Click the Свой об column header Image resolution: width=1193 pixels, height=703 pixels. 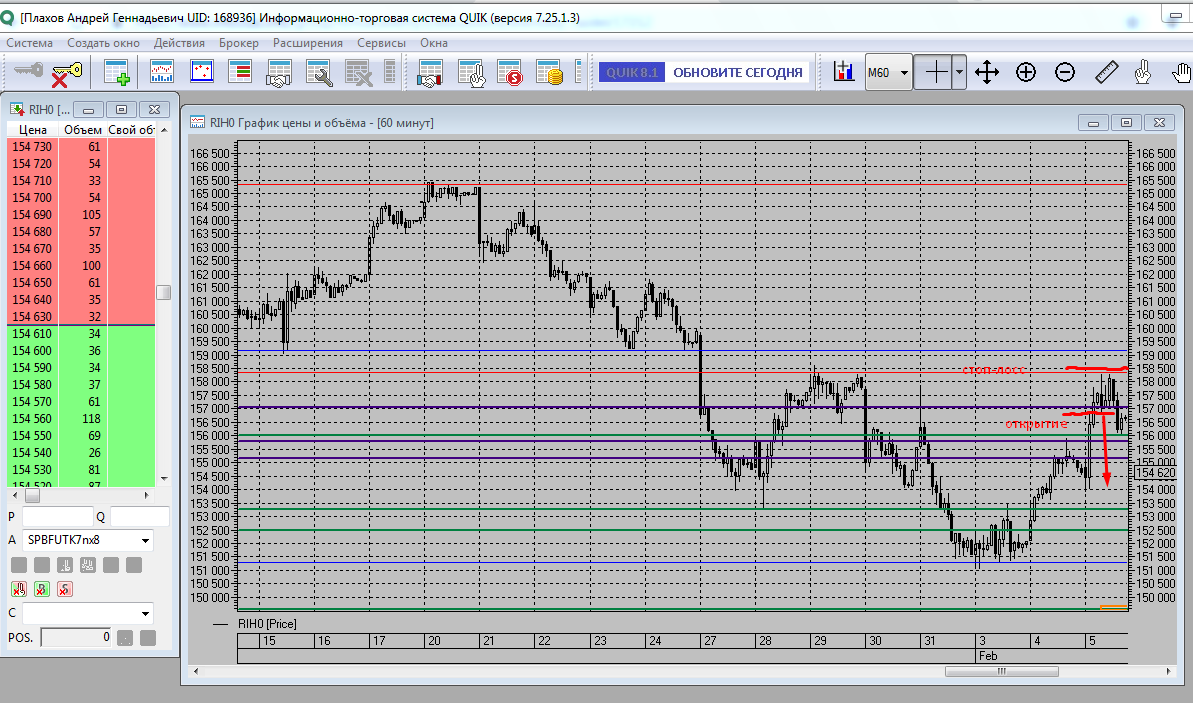point(131,129)
